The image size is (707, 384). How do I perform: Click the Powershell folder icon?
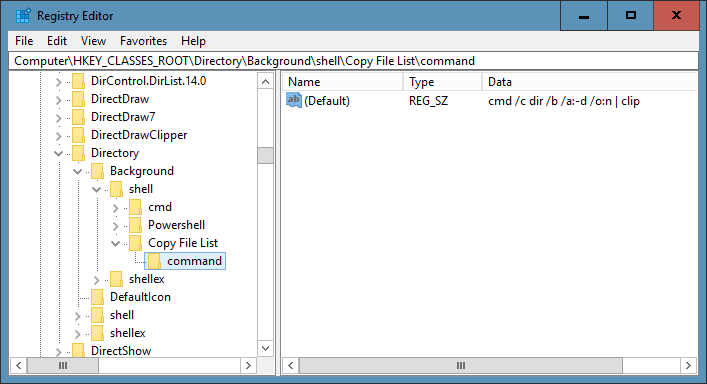point(135,225)
